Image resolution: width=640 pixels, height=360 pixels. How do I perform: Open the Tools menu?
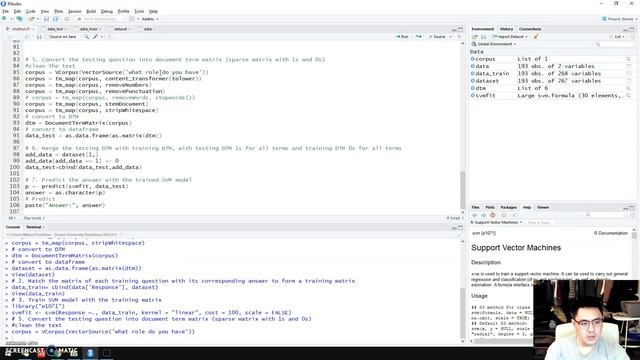(x=139, y=11)
